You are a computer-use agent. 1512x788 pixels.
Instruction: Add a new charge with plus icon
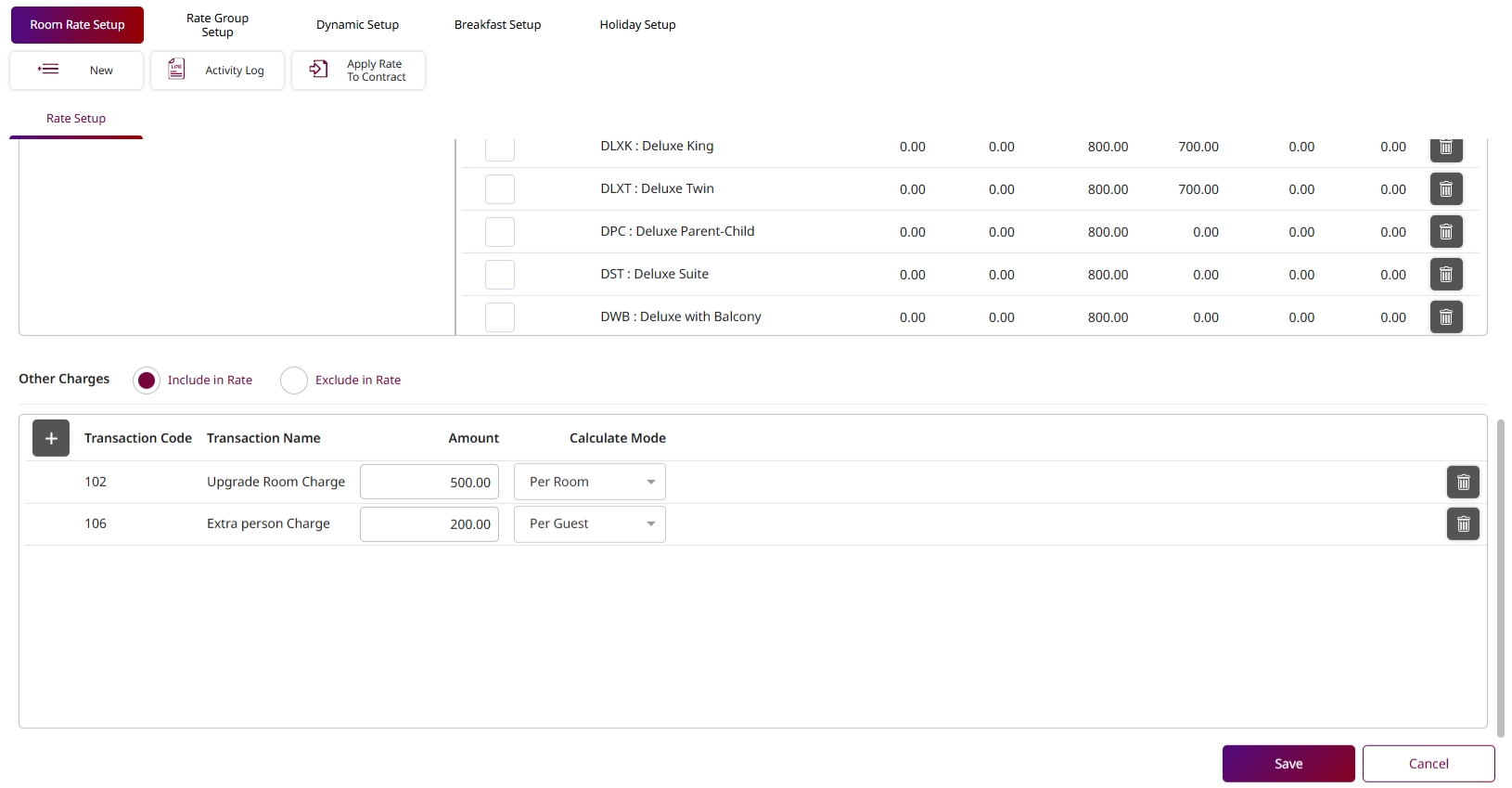[51, 438]
